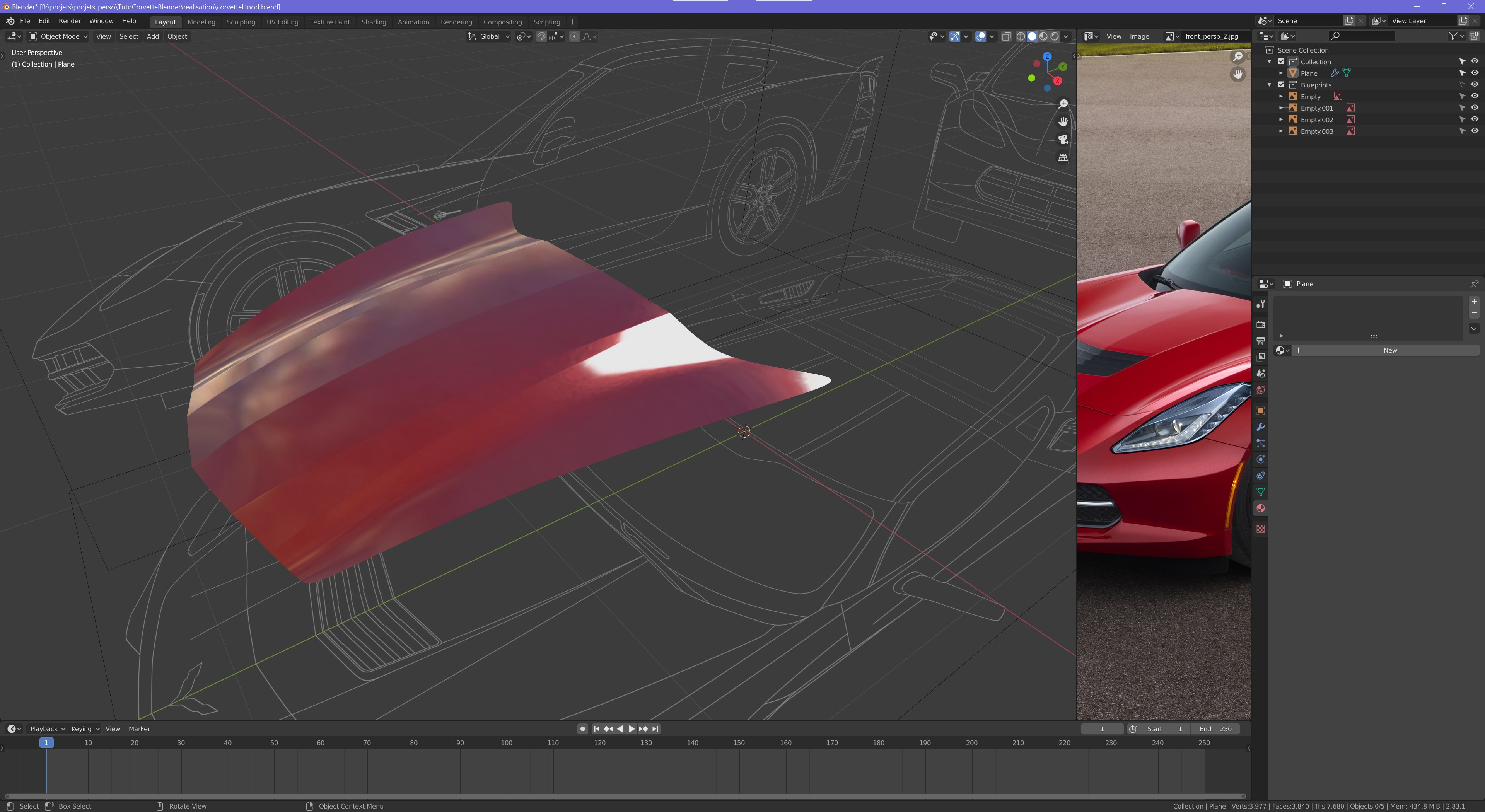Click the Start frame field
1485x812 pixels.
click(x=1164, y=729)
